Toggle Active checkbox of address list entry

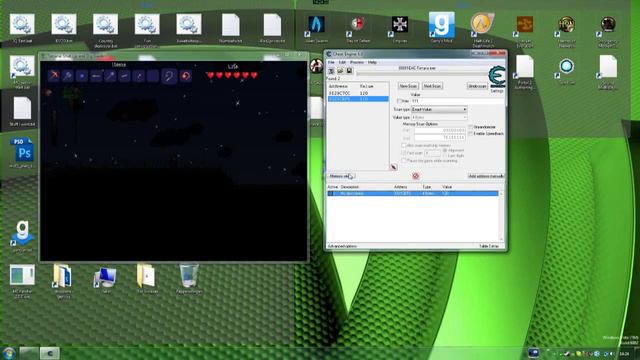click(x=331, y=193)
